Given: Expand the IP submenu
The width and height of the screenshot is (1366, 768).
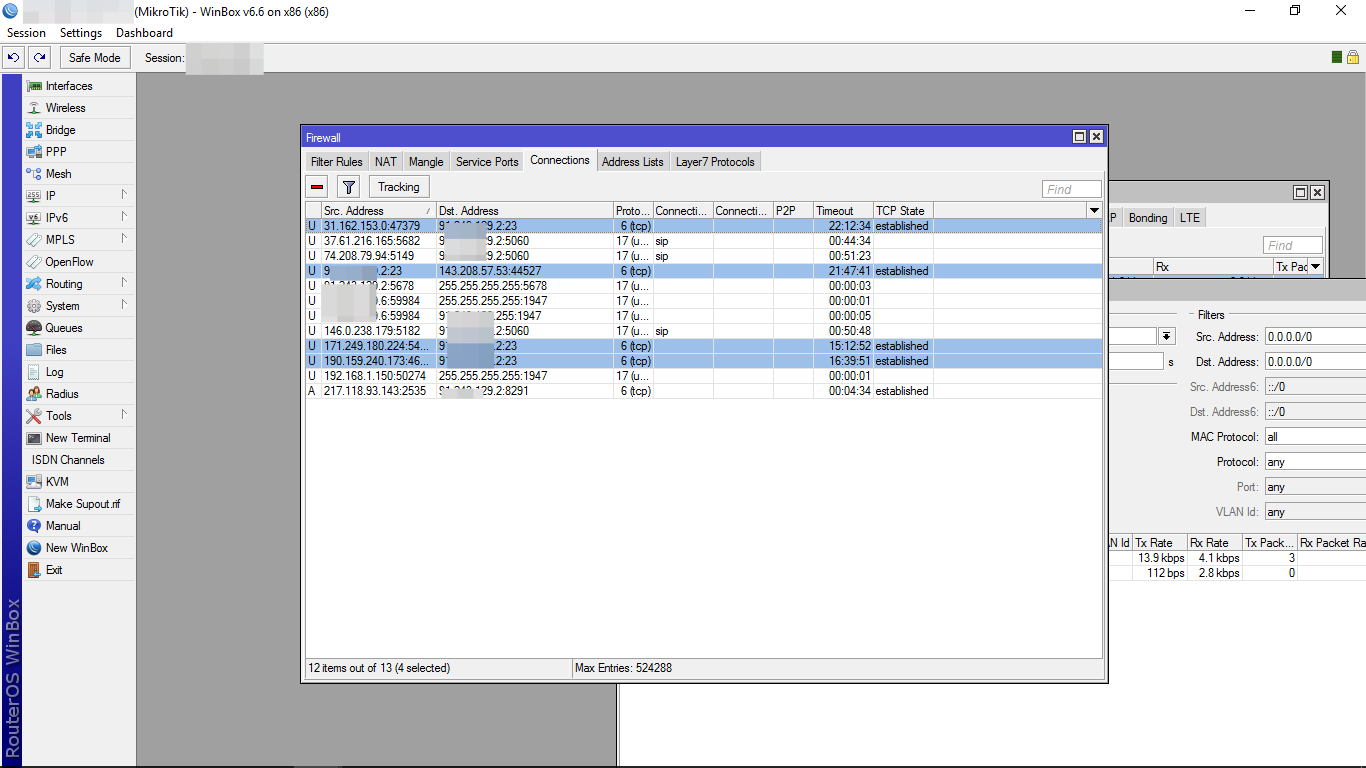Looking at the screenshot, I should tap(124, 195).
